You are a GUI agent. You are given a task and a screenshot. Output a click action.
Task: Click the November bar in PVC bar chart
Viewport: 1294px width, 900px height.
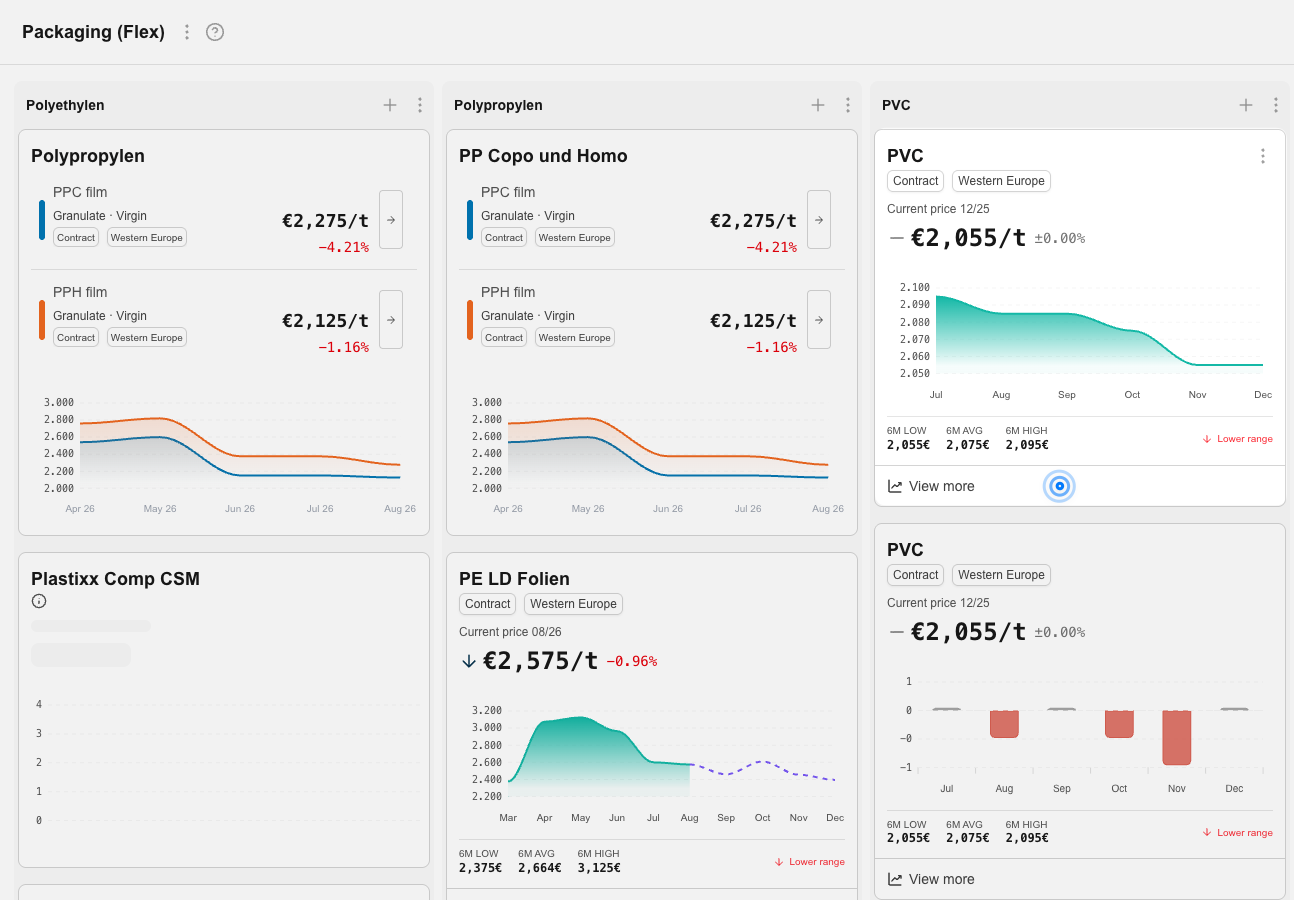click(x=1176, y=738)
